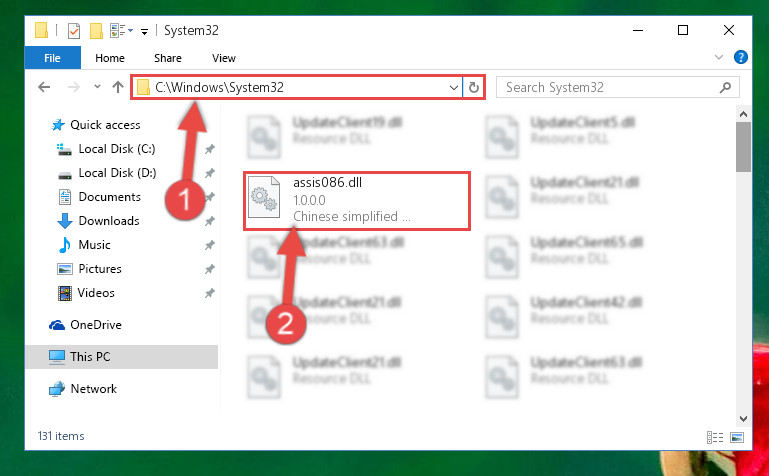769x476 pixels.
Task: Click the pin icon beside Downloads
Action: click(x=209, y=221)
